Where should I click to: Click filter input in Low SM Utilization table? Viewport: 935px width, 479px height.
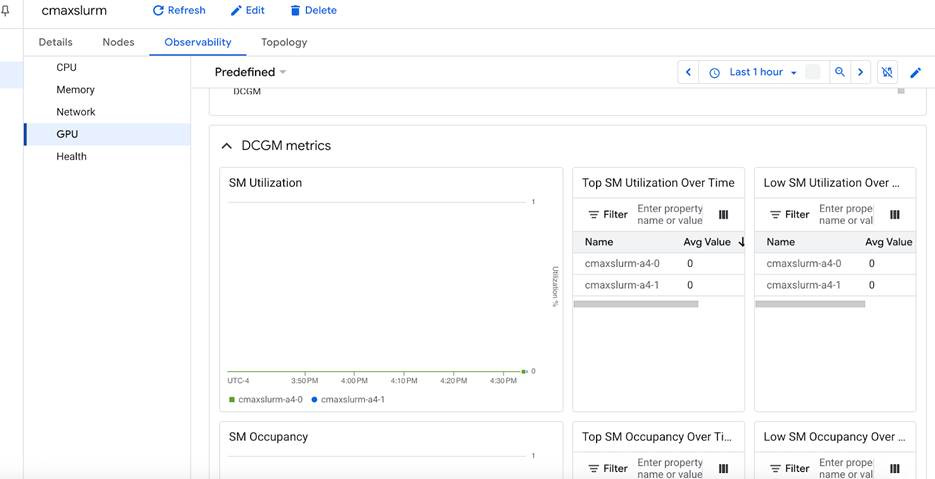[x=846, y=215]
